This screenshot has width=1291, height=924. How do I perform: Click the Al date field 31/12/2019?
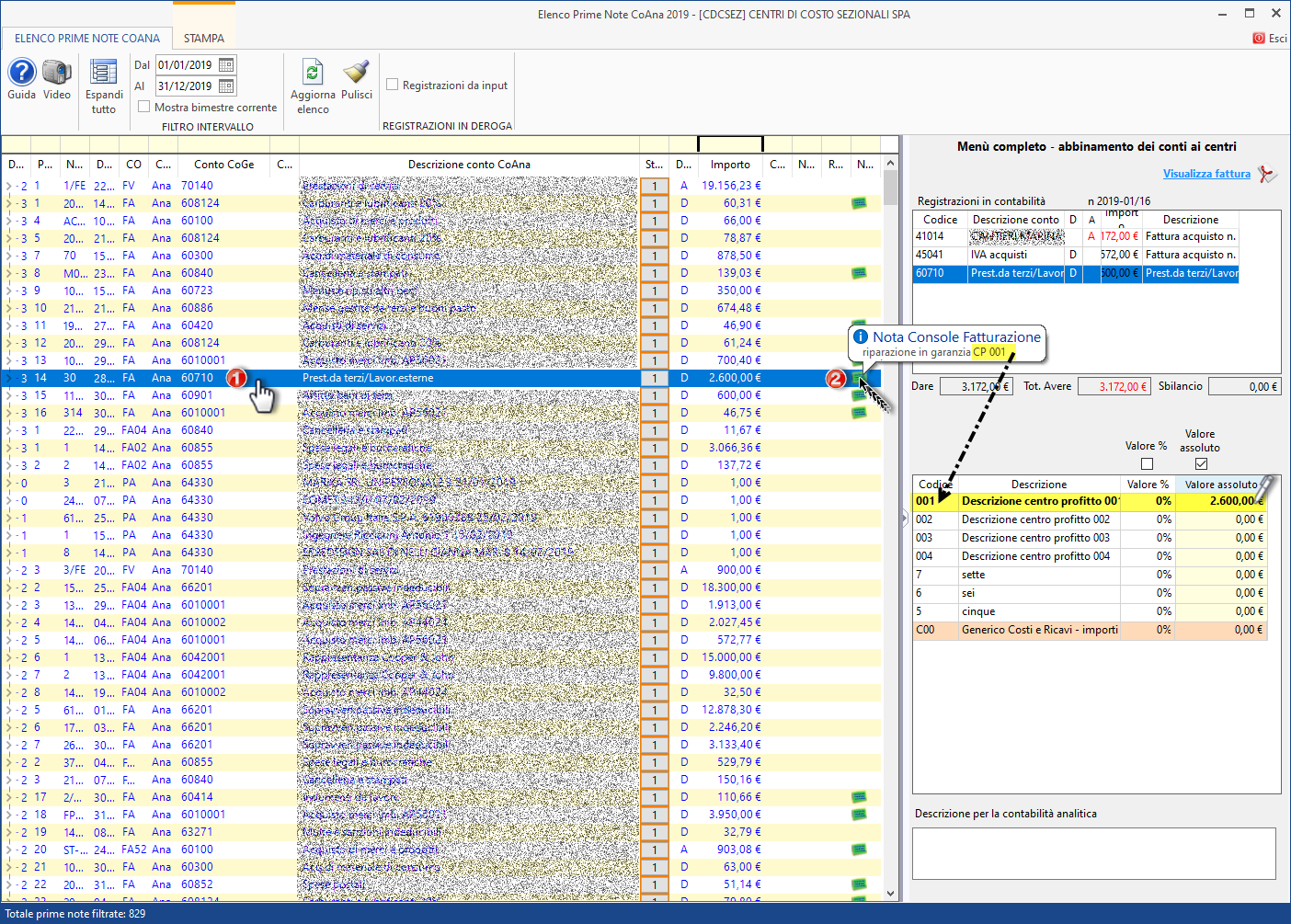(187, 86)
